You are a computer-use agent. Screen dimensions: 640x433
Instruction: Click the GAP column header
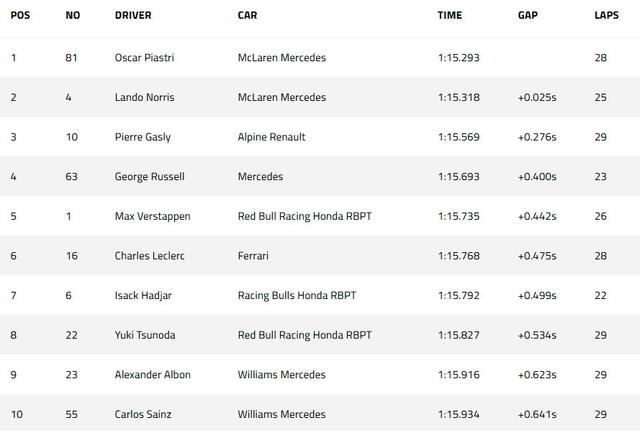coord(527,17)
